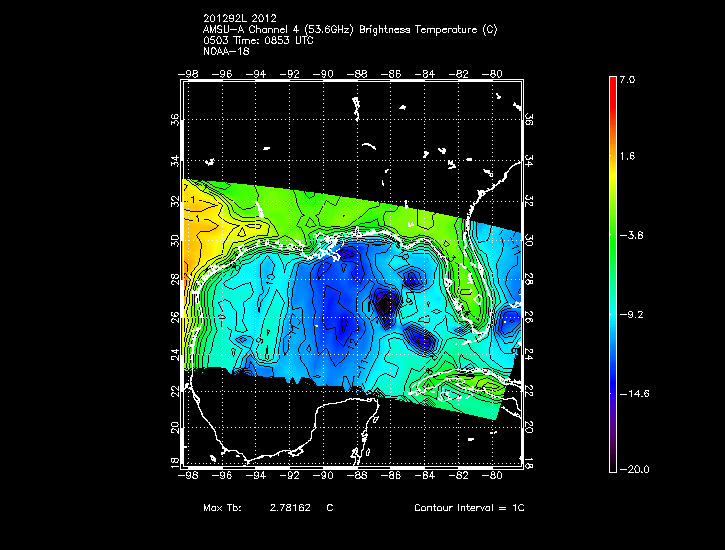This screenshot has height=550, width=725.
Task: Click the '22' latitude label on right axis
Action: [x=529, y=391]
